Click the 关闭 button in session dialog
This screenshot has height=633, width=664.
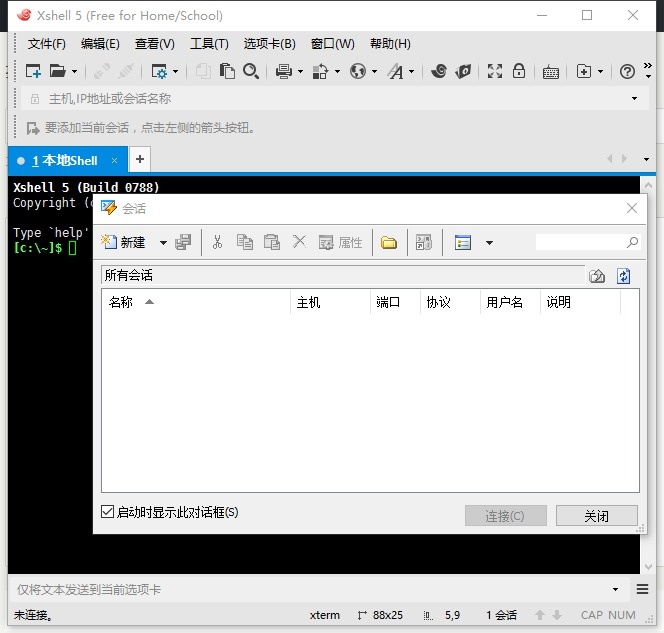pos(596,515)
